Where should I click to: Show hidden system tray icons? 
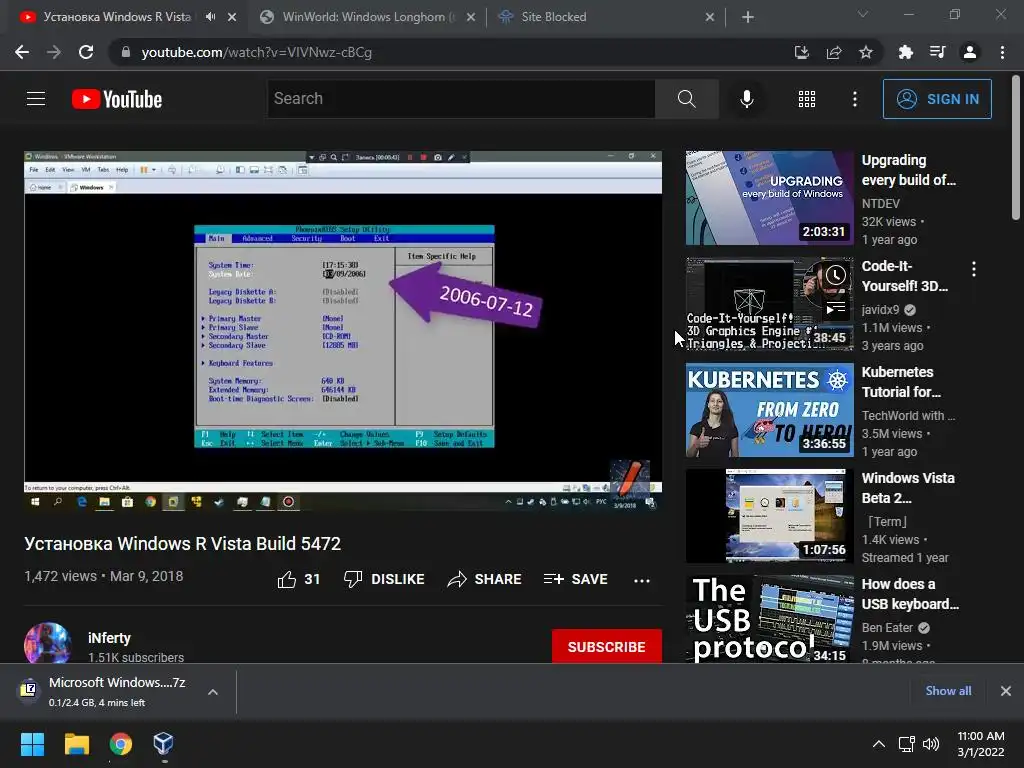pos(879,744)
